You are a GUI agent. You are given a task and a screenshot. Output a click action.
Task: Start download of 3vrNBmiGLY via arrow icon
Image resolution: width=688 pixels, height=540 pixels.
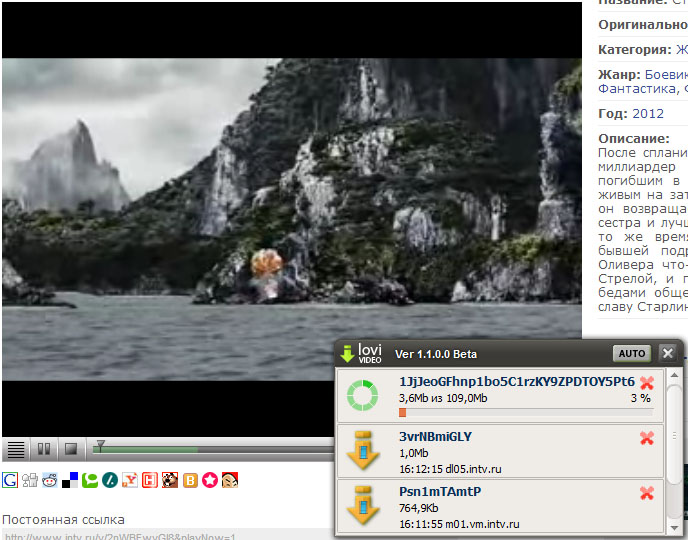(x=363, y=450)
